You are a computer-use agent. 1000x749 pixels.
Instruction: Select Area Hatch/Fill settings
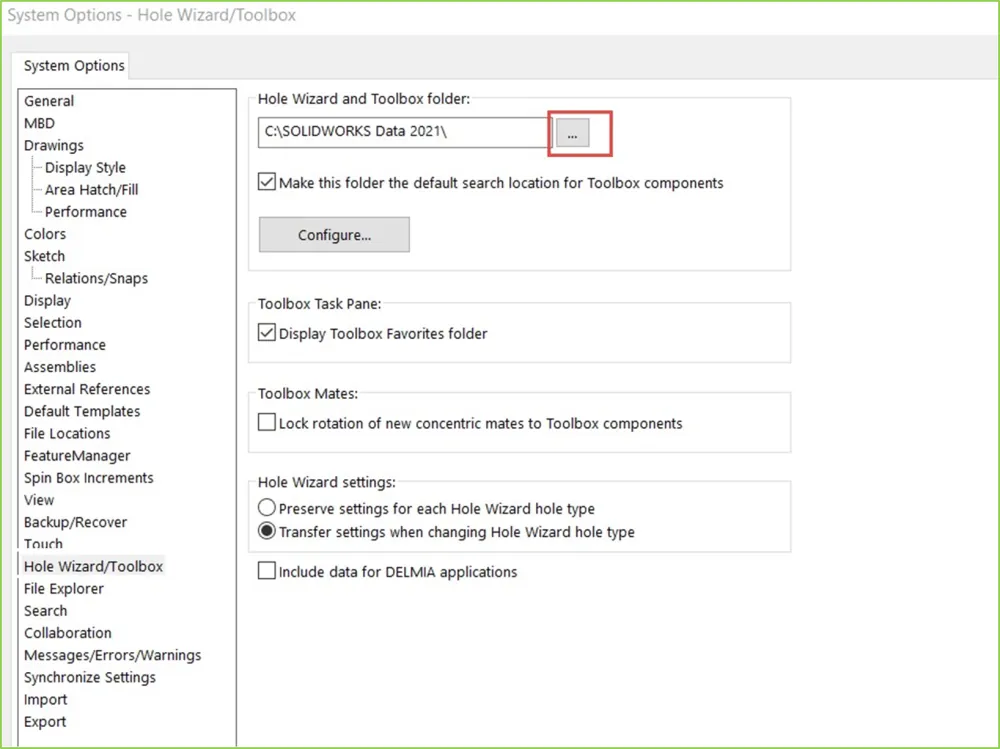(x=91, y=190)
